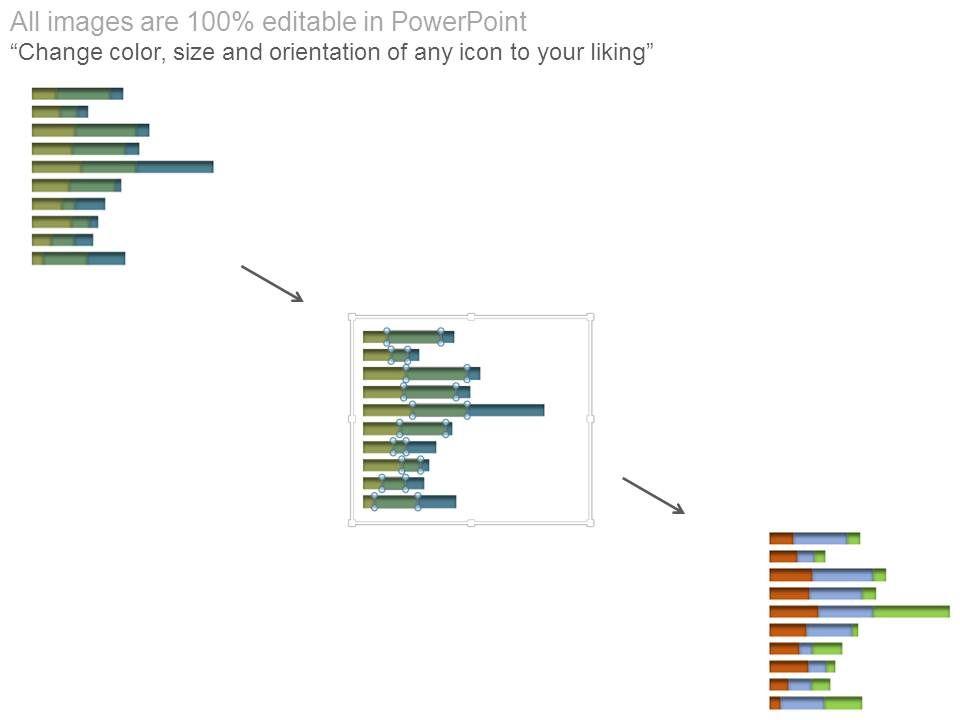960x720 pixels.
Task: Click the bottom bar's green segment in recolored chart
Action: tap(842, 703)
